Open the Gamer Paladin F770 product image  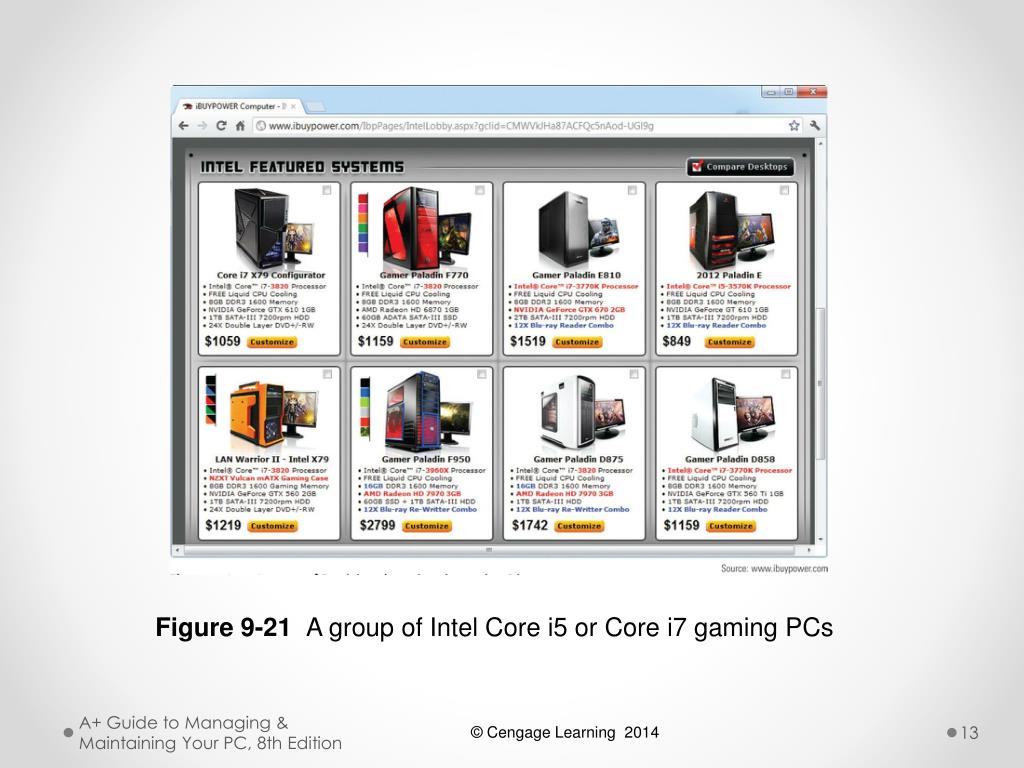[x=426, y=228]
